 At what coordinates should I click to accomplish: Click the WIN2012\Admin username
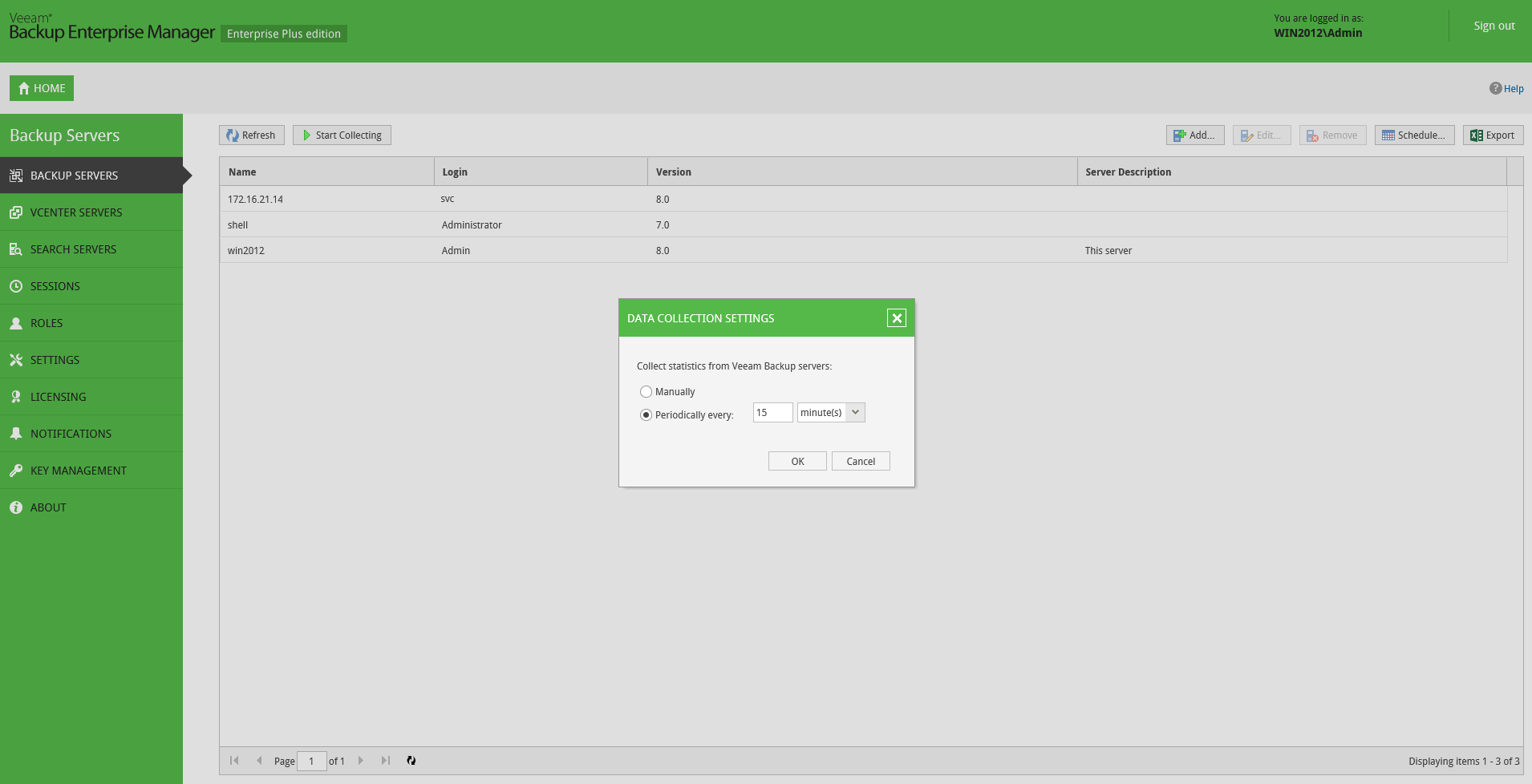tap(1318, 33)
